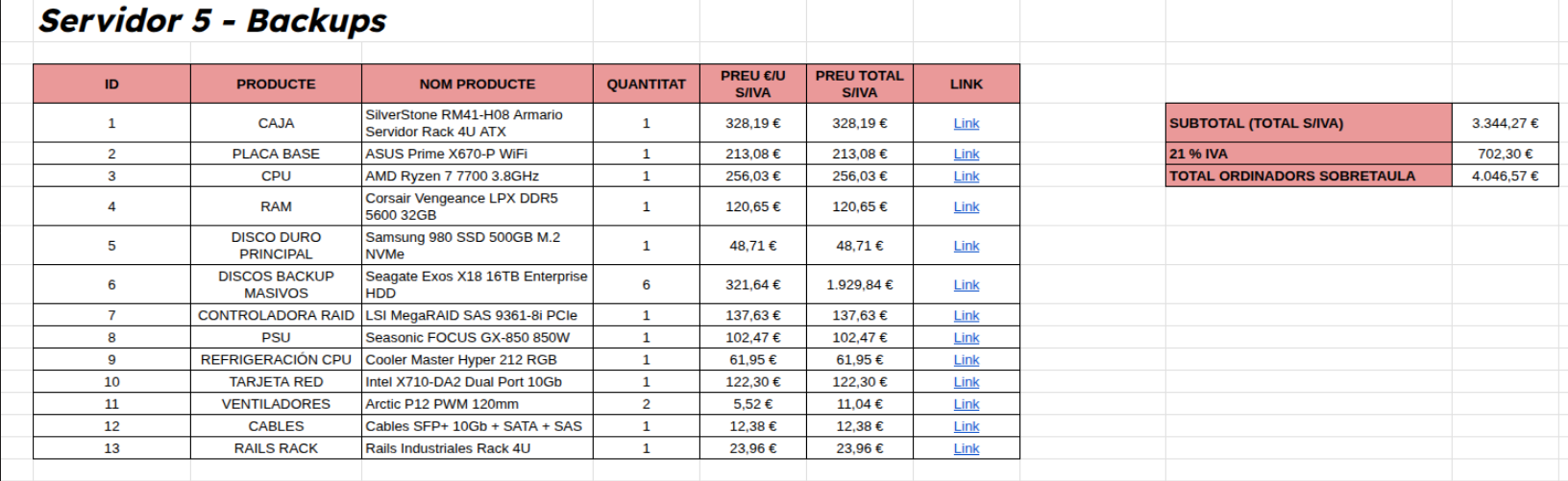1568x481 pixels.
Task: Select the VENTILADORES product cell
Action: tap(276, 404)
